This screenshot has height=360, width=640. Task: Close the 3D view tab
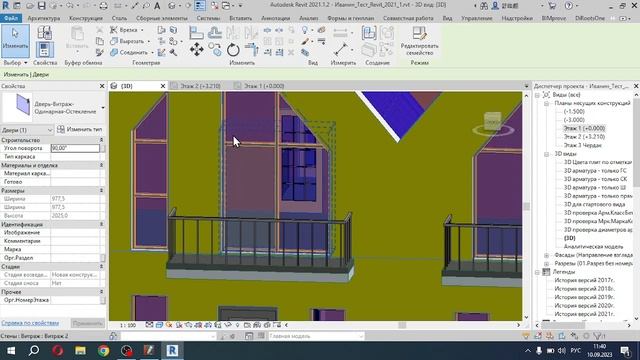click(x=163, y=86)
